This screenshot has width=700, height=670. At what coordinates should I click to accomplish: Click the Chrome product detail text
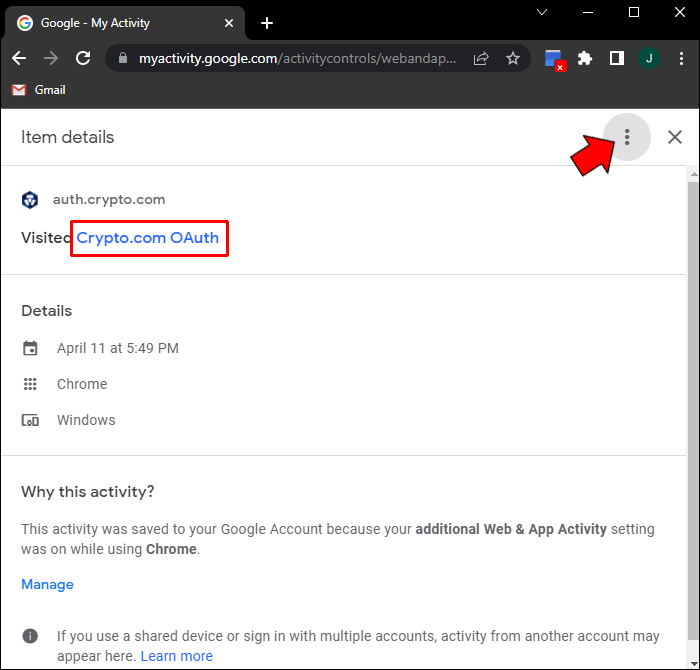pyautogui.click(x=82, y=384)
